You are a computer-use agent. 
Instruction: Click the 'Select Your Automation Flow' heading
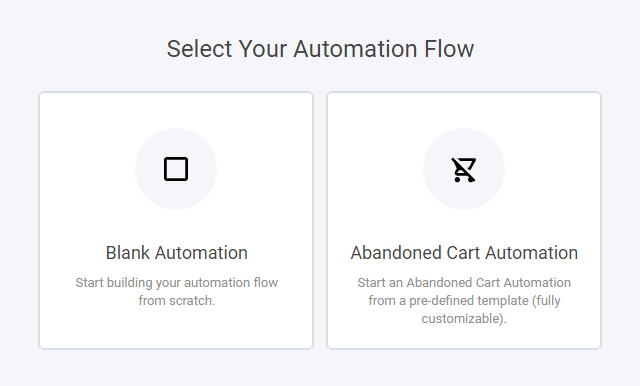(320, 49)
